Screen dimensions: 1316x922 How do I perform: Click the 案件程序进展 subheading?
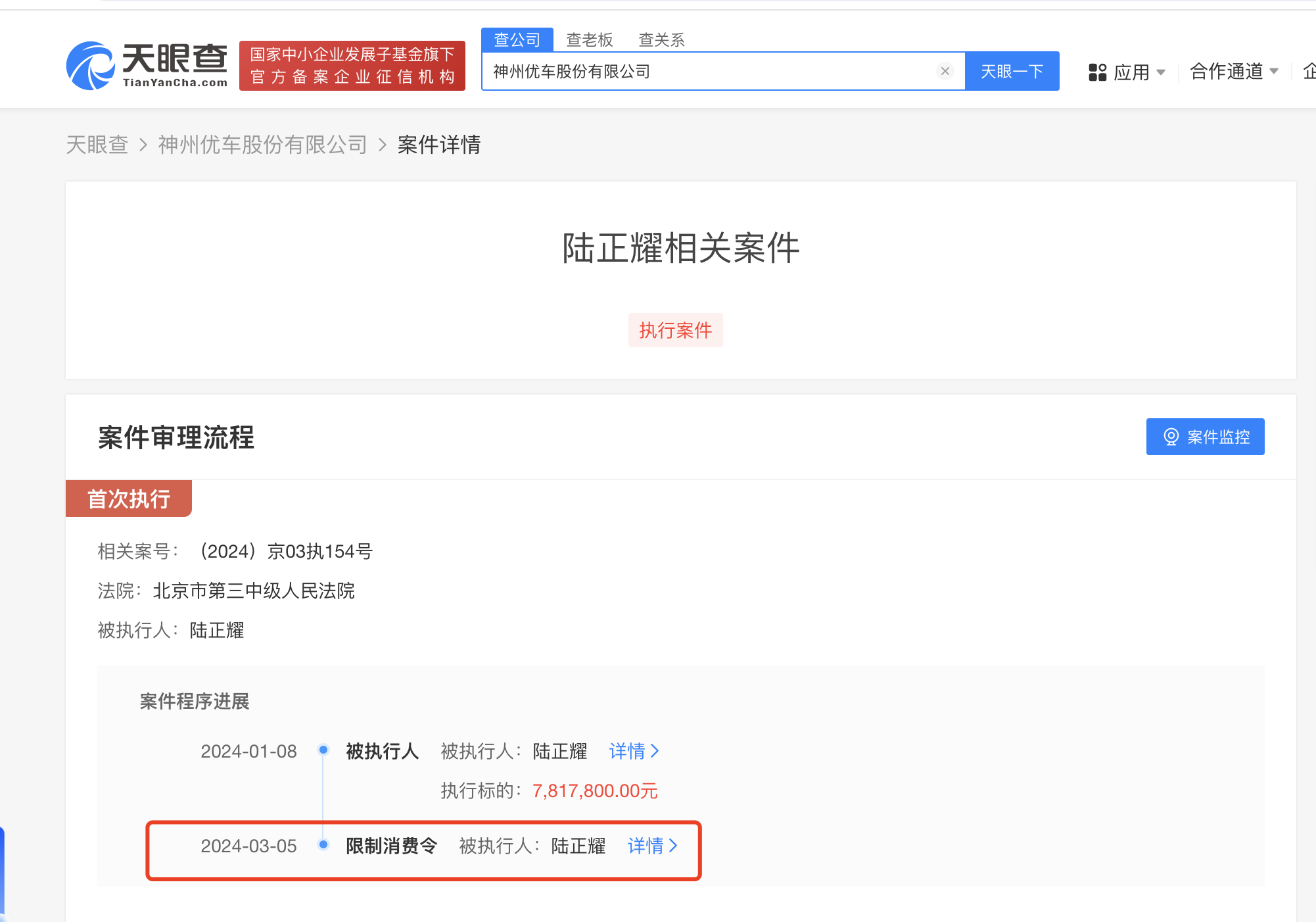195,701
